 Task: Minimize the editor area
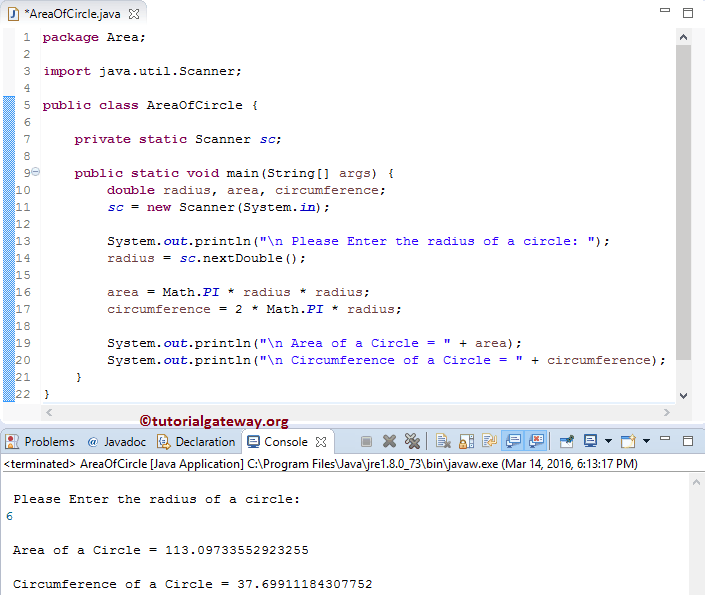[665, 10]
